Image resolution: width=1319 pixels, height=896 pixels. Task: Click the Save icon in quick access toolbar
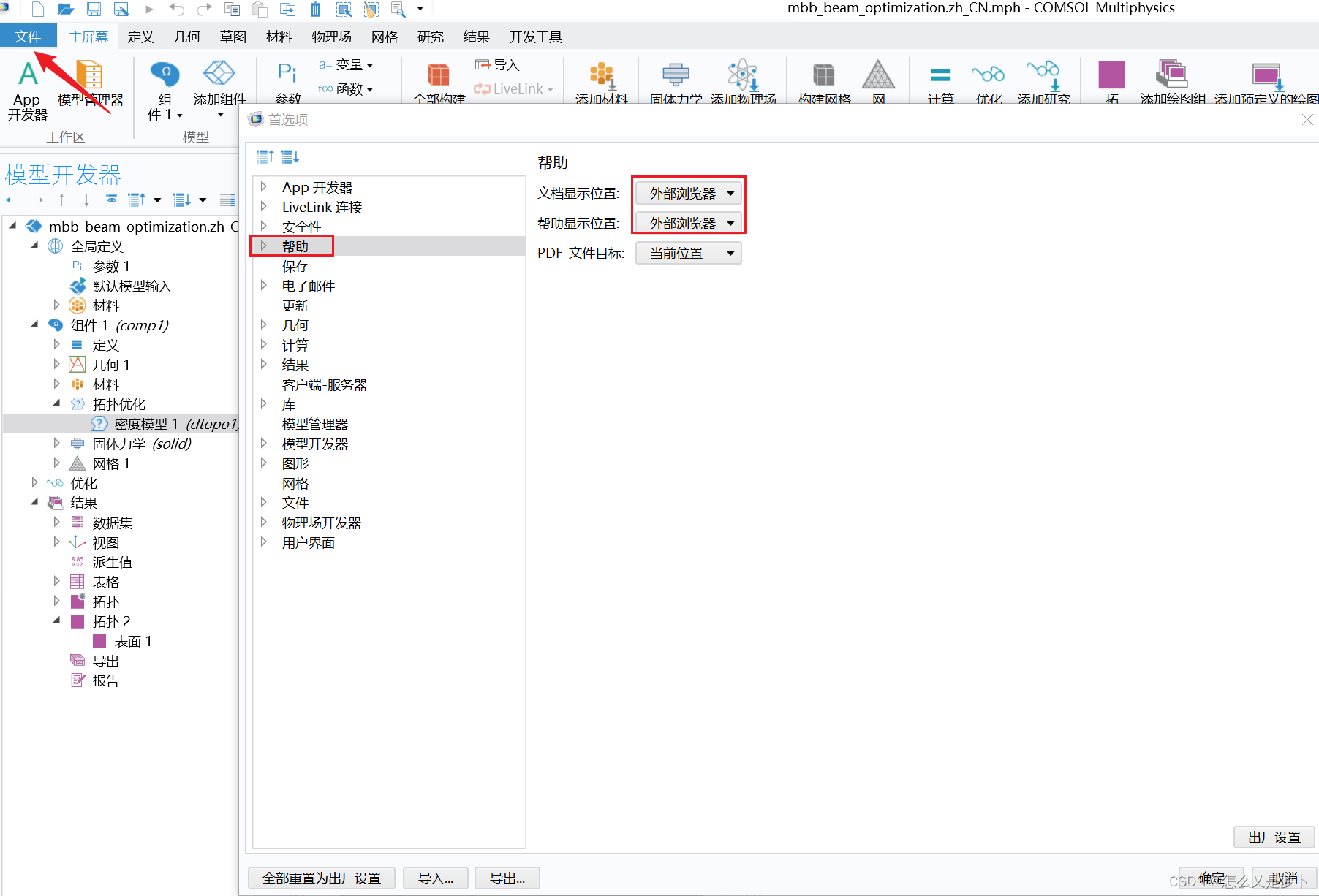94,9
